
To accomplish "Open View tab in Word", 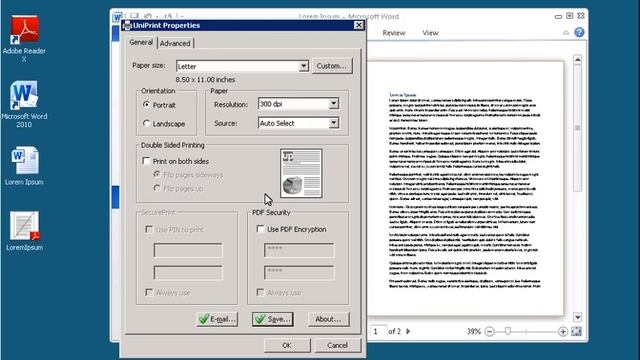I will tap(430, 33).
